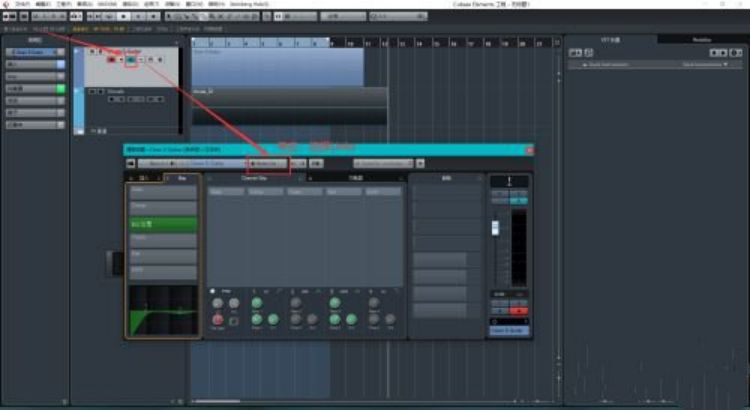Open the sends (发送) section header
The image size is (750, 410).
point(446,178)
